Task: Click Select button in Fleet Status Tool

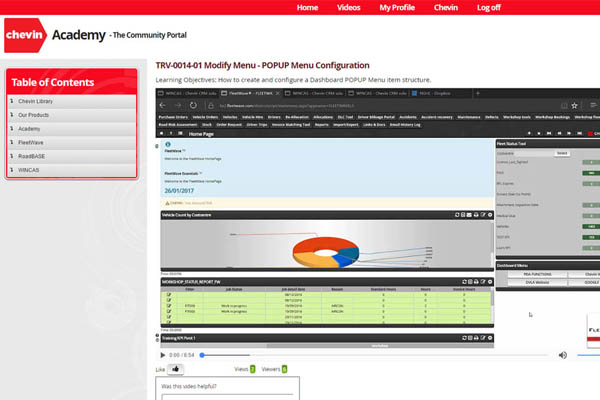Action: click(562, 153)
